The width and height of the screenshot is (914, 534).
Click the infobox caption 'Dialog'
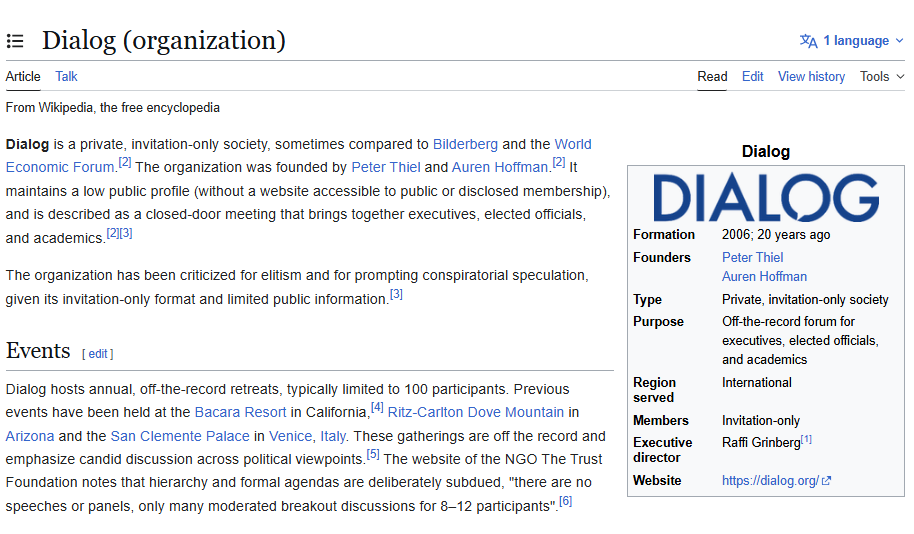pyautogui.click(x=765, y=152)
